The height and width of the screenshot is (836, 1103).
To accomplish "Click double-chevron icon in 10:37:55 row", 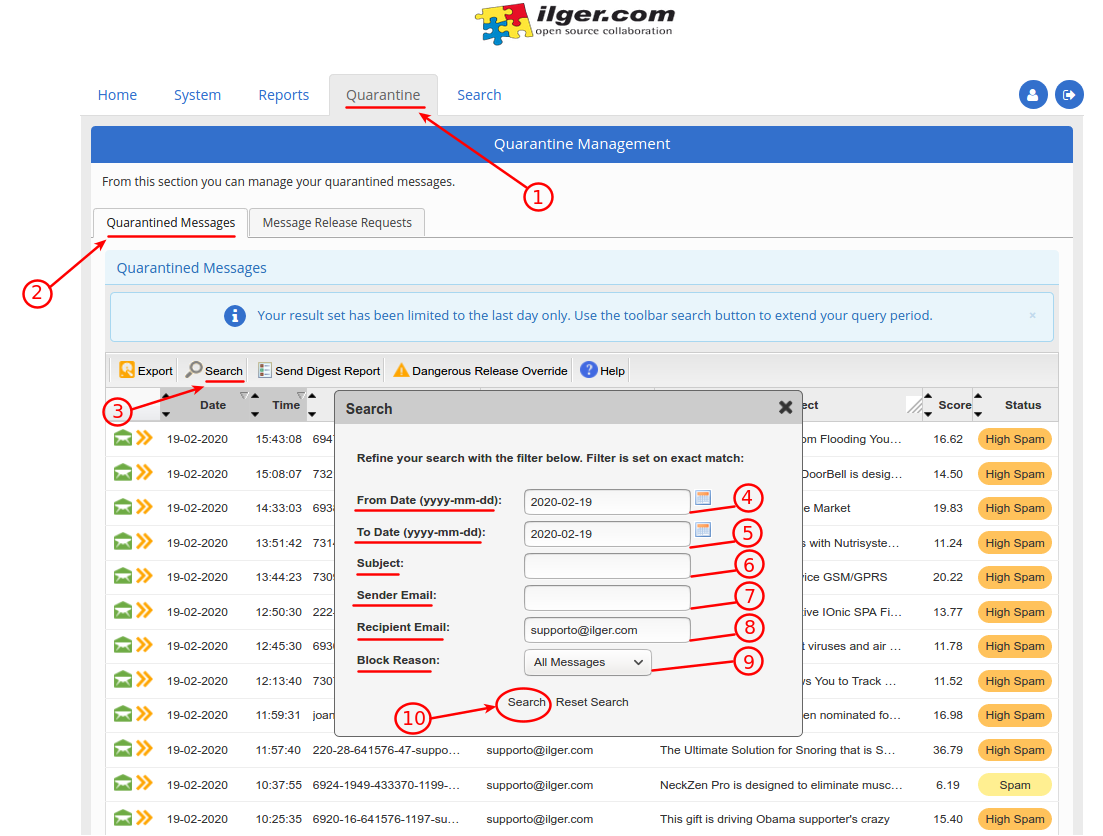I will (x=144, y=783).
